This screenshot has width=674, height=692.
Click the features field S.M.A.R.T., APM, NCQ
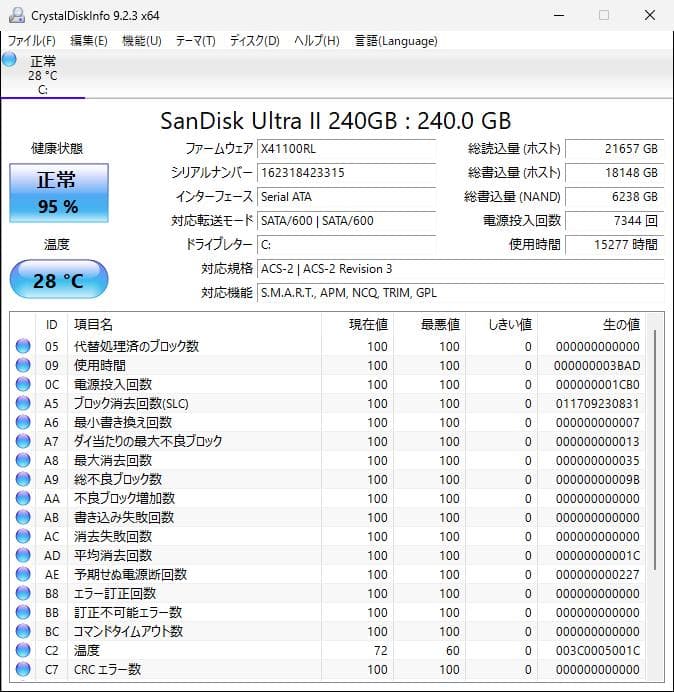pyautogui.click(x=460, y=293)
